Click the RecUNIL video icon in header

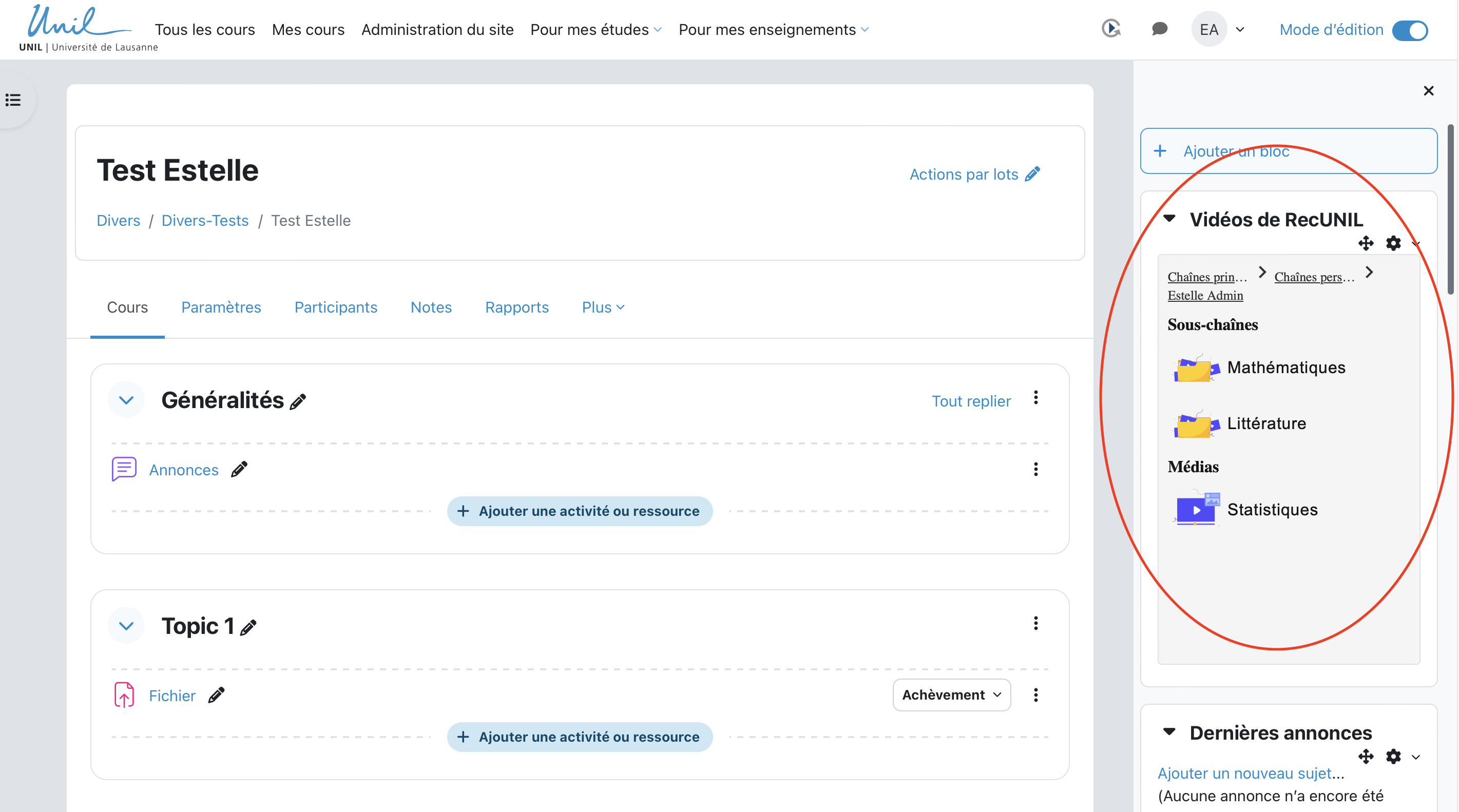pyautogui.click(x=1110, y=29)
